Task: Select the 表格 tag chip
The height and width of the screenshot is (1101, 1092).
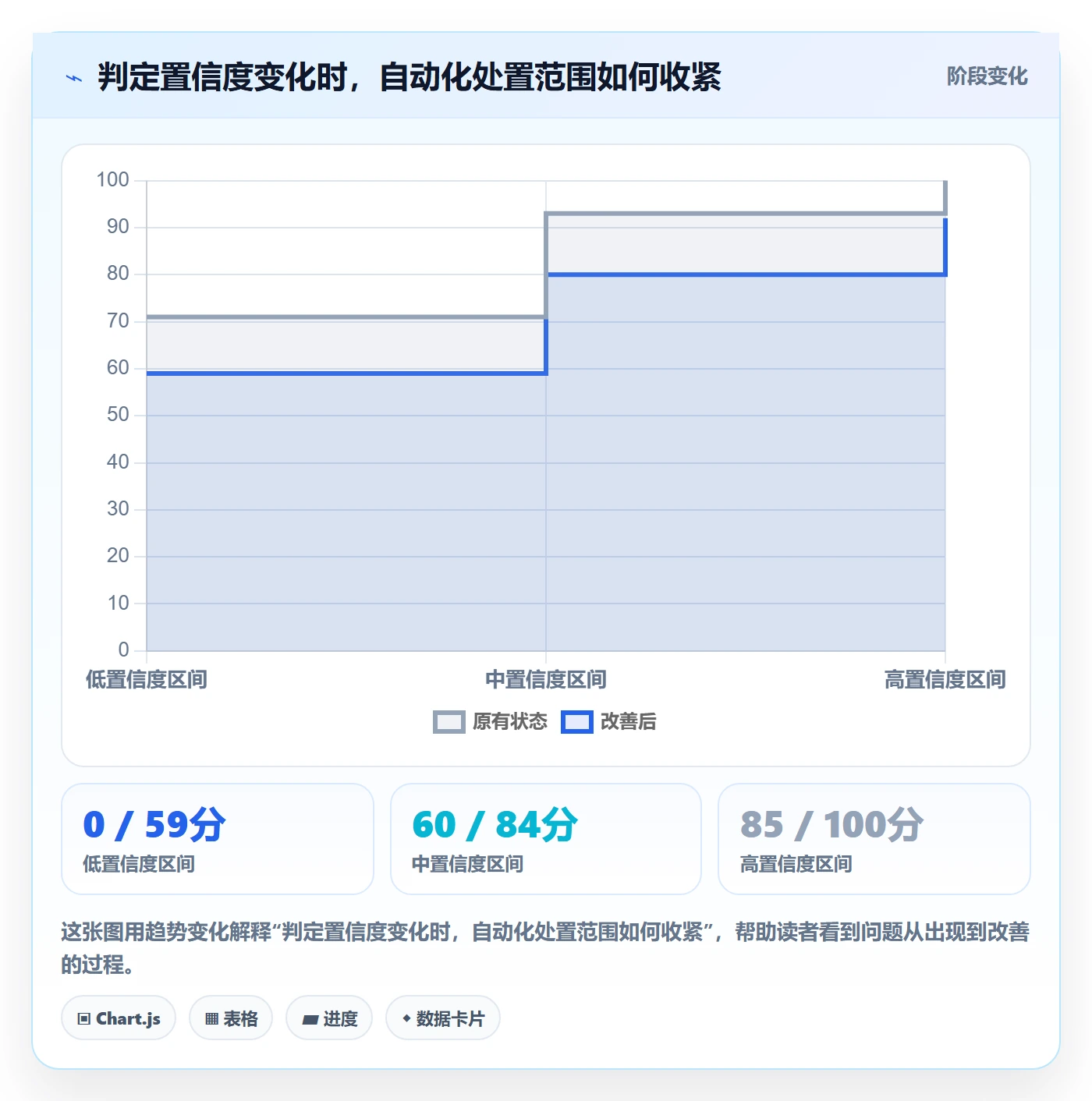Action: click(x=231, y=1018)
